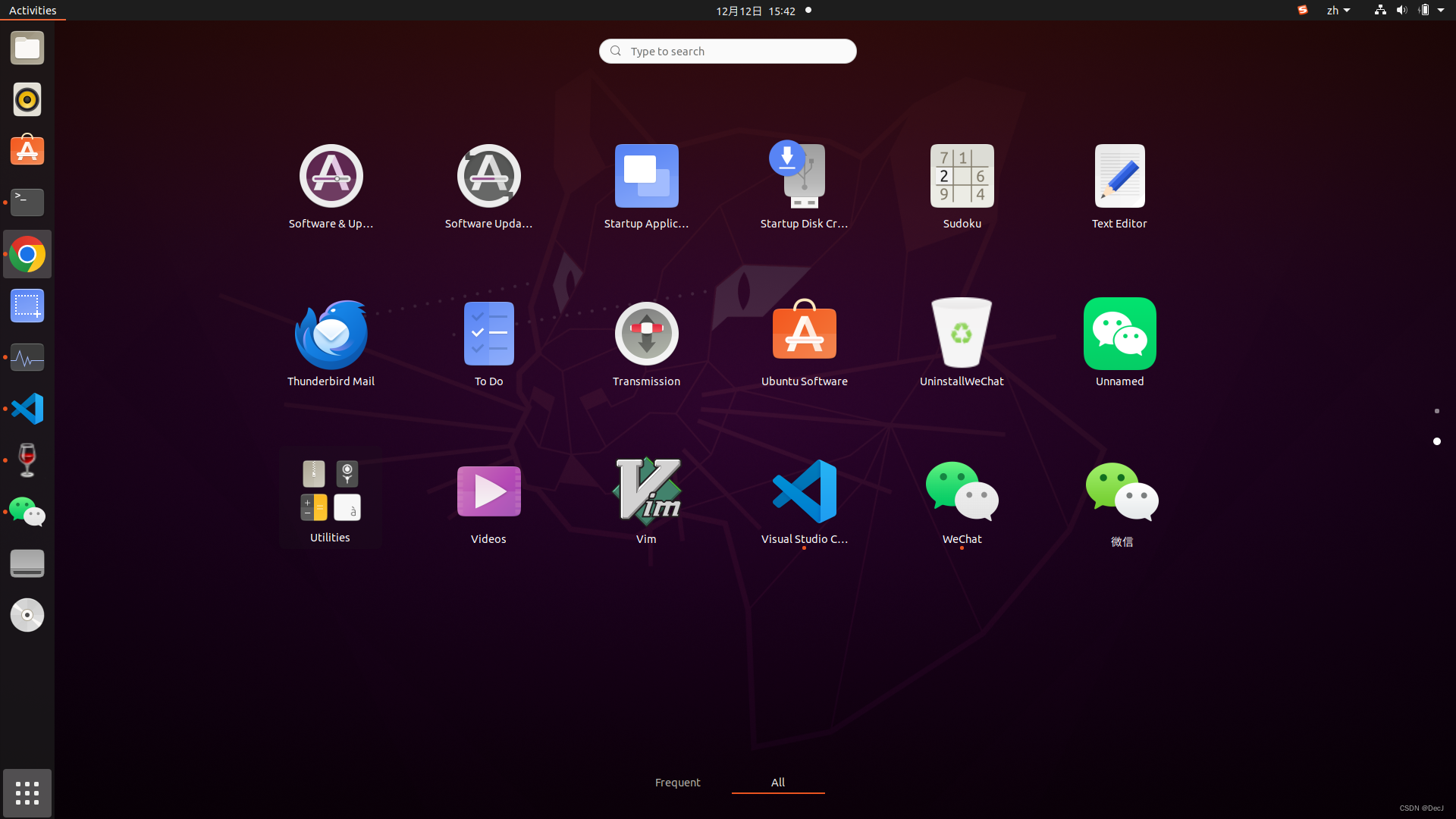The width and height of the screenshot is (1456, 819).
Task: Click the network status icon
Action: tap(1380, 11)
